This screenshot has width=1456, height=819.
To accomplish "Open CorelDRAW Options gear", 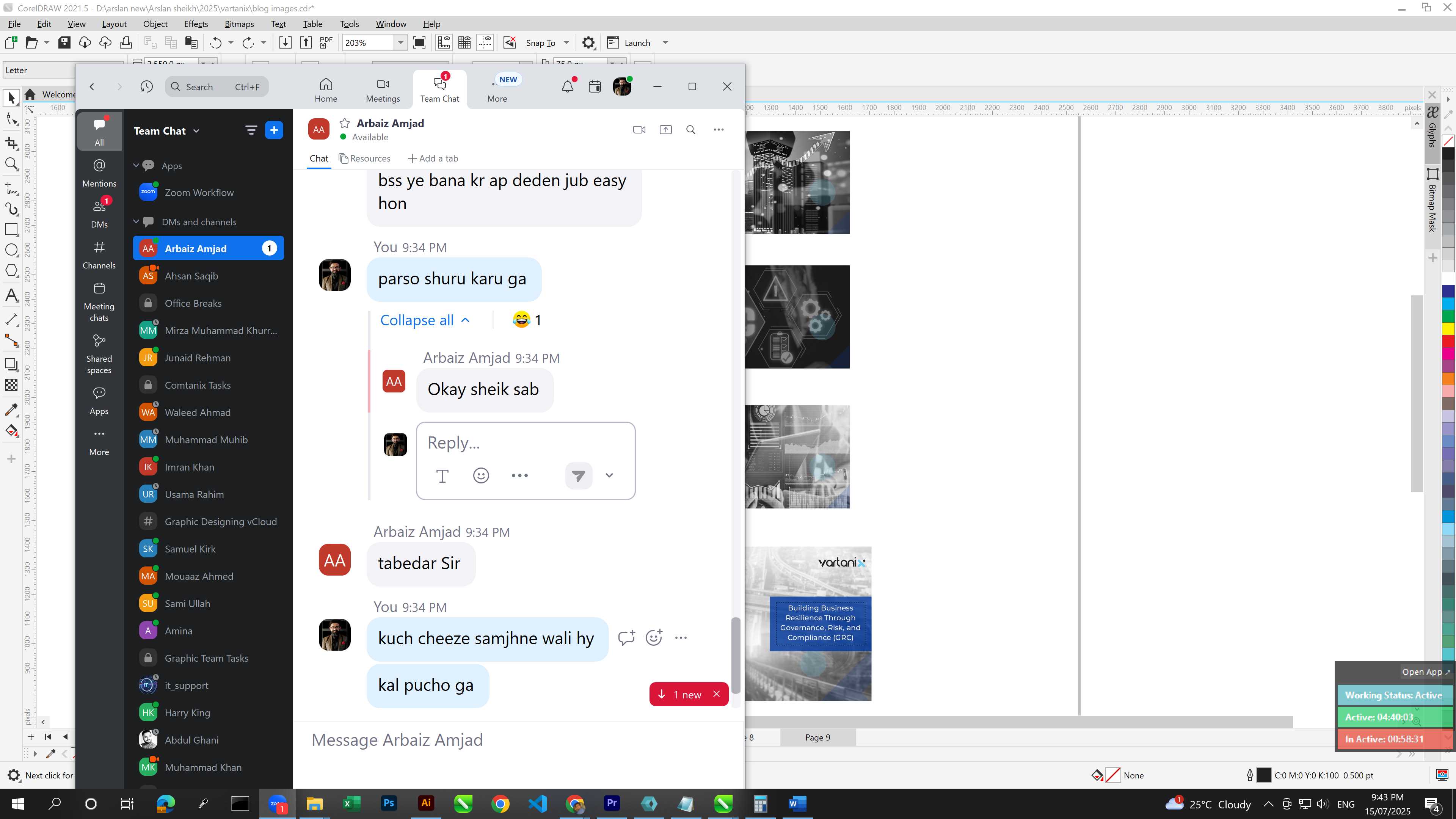I will [x=588, y=42].
